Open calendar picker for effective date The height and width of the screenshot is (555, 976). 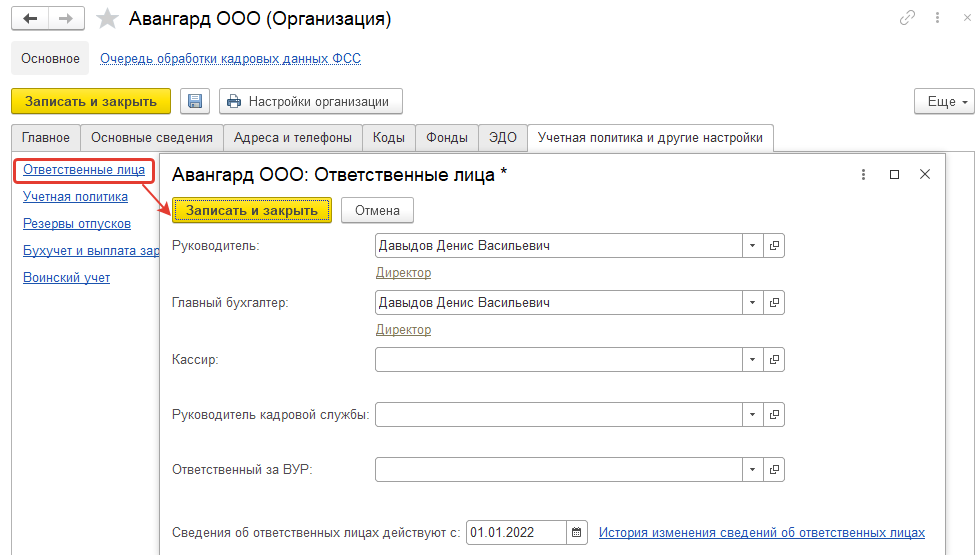(x=578, y=533)
